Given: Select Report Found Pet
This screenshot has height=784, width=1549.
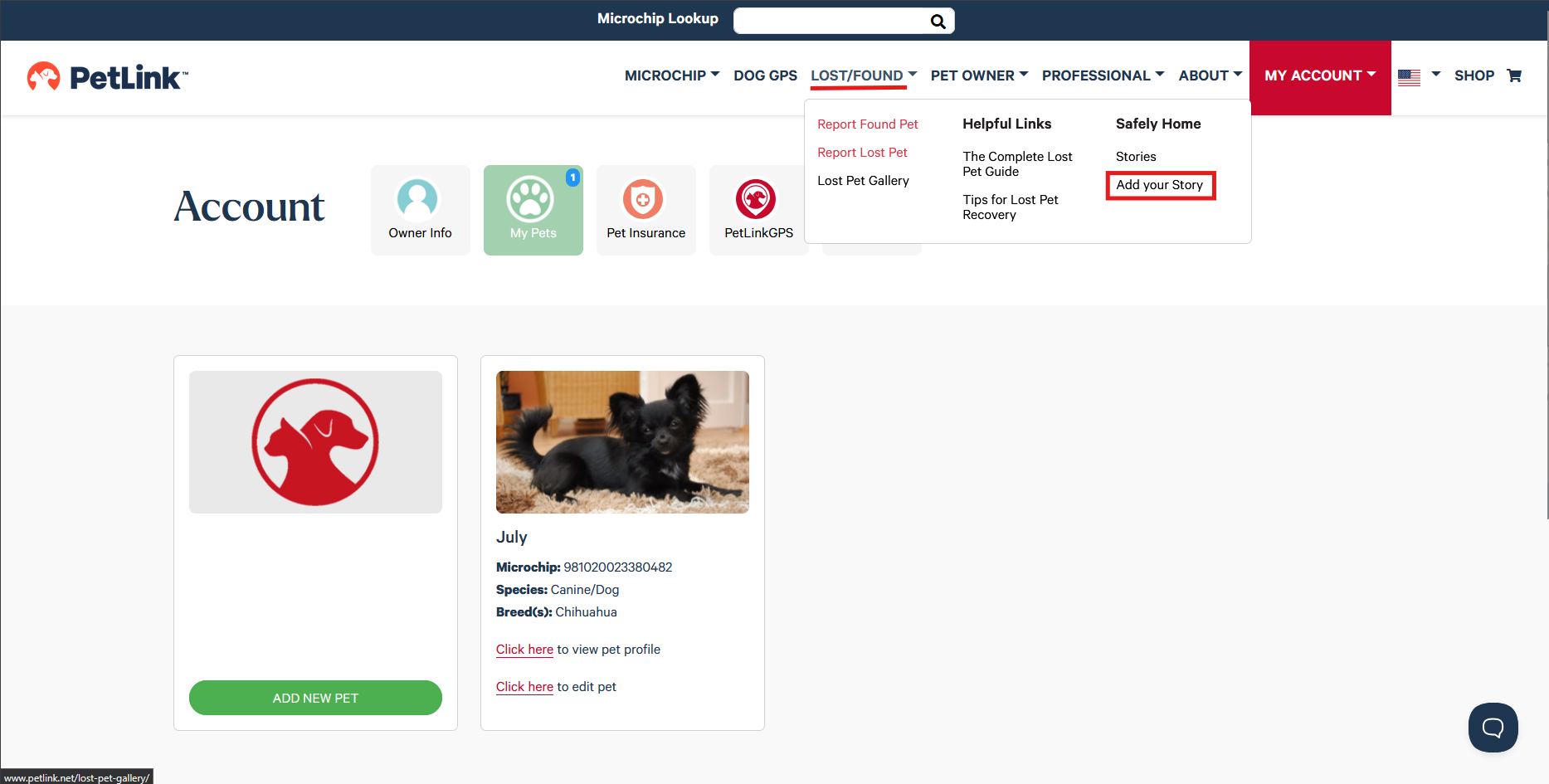Looking at the screenshot, I should [868, 124].
